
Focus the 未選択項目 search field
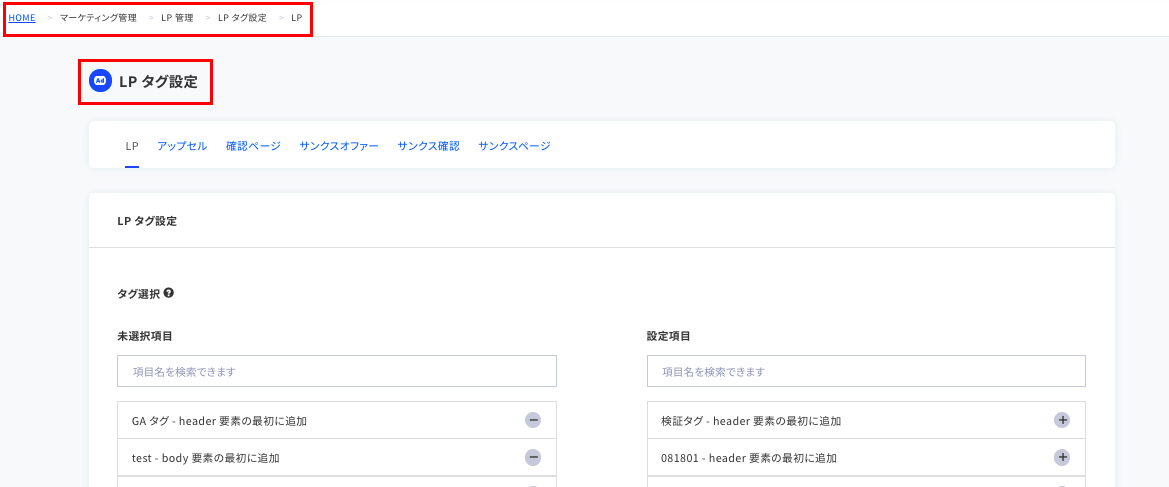point(337,371)
